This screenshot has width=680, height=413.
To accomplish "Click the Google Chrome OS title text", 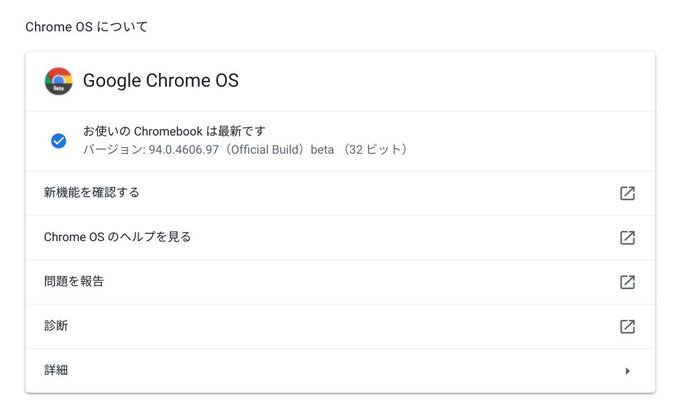I will (161, 81).
